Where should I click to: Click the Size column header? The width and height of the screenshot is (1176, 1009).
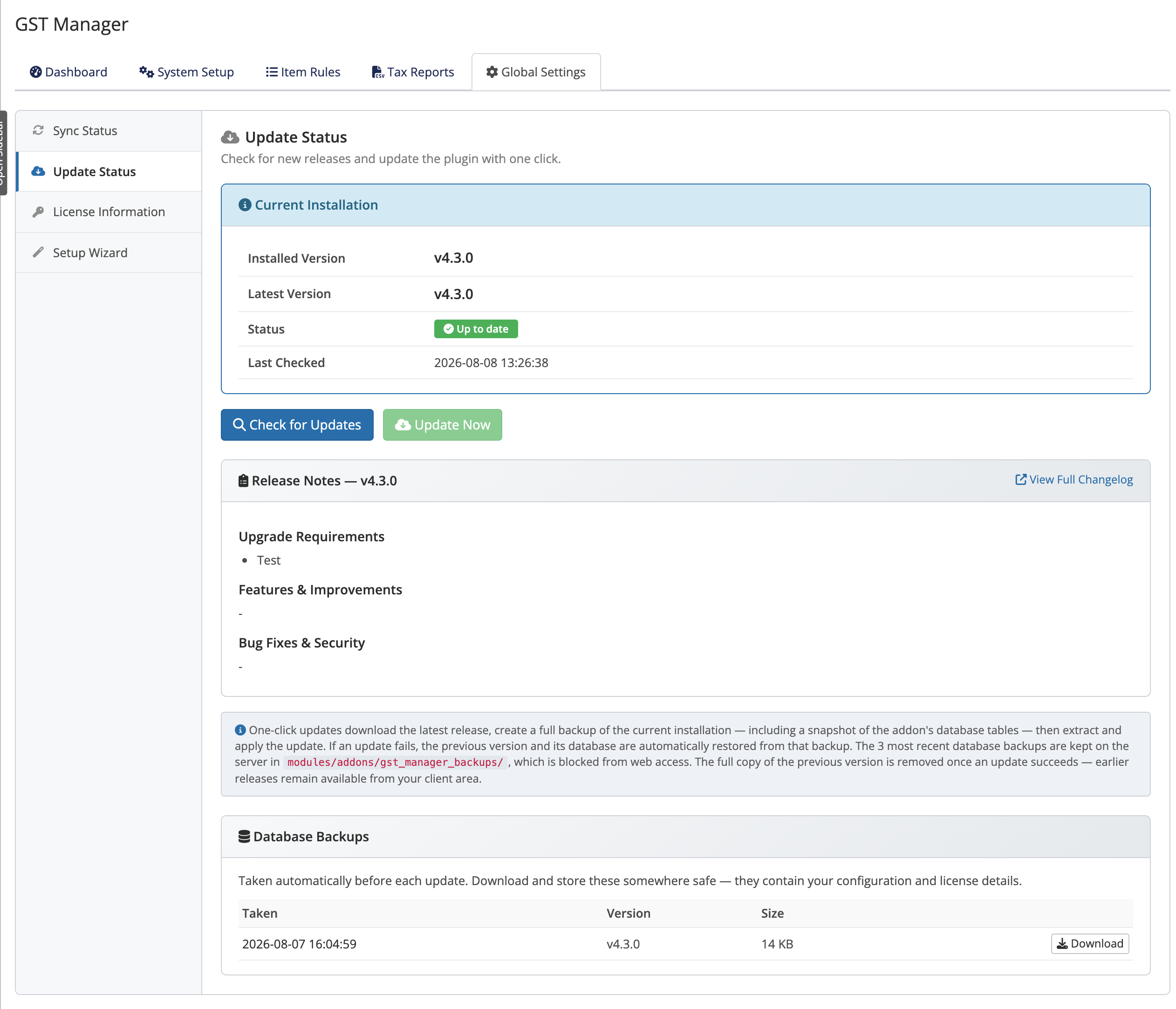pyautogui.click(x=773, y=913)
